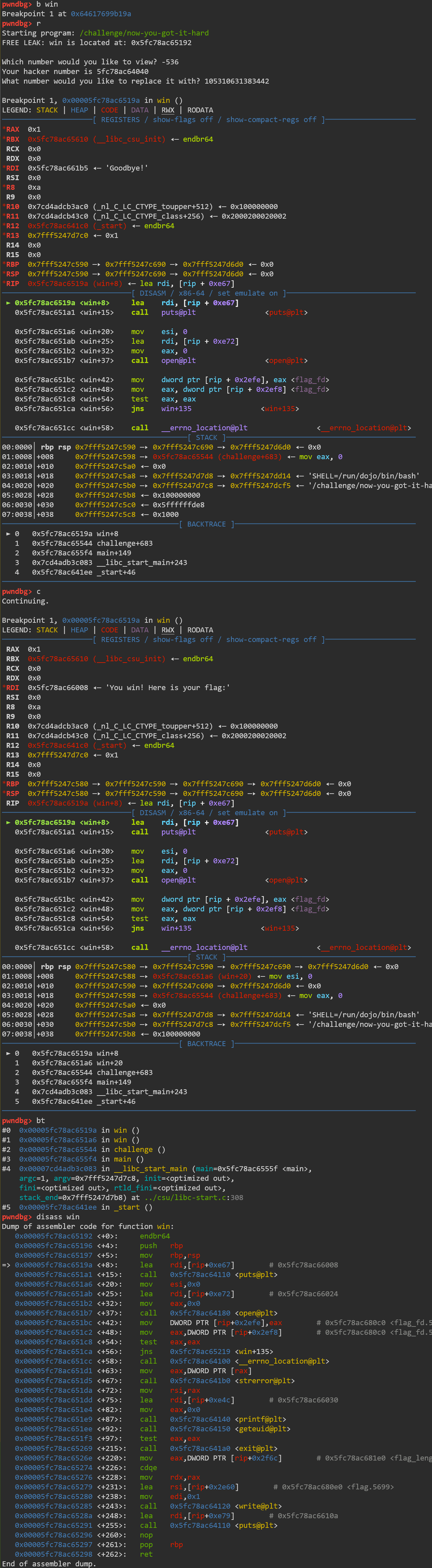
Task: Click the 'pwndbg> c' continue command
Action: click(x=21, y=591)
